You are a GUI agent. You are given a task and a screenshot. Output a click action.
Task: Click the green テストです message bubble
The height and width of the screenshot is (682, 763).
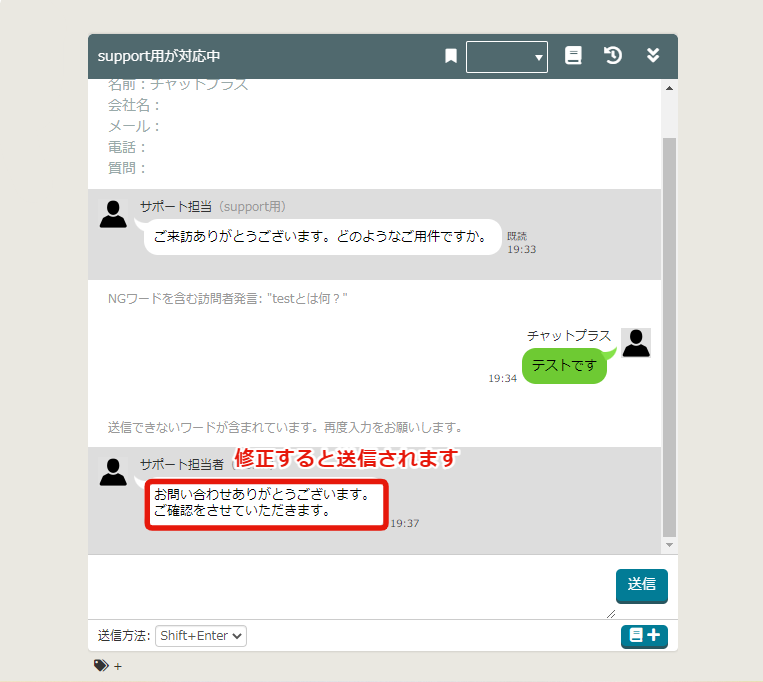click(564, 366)
